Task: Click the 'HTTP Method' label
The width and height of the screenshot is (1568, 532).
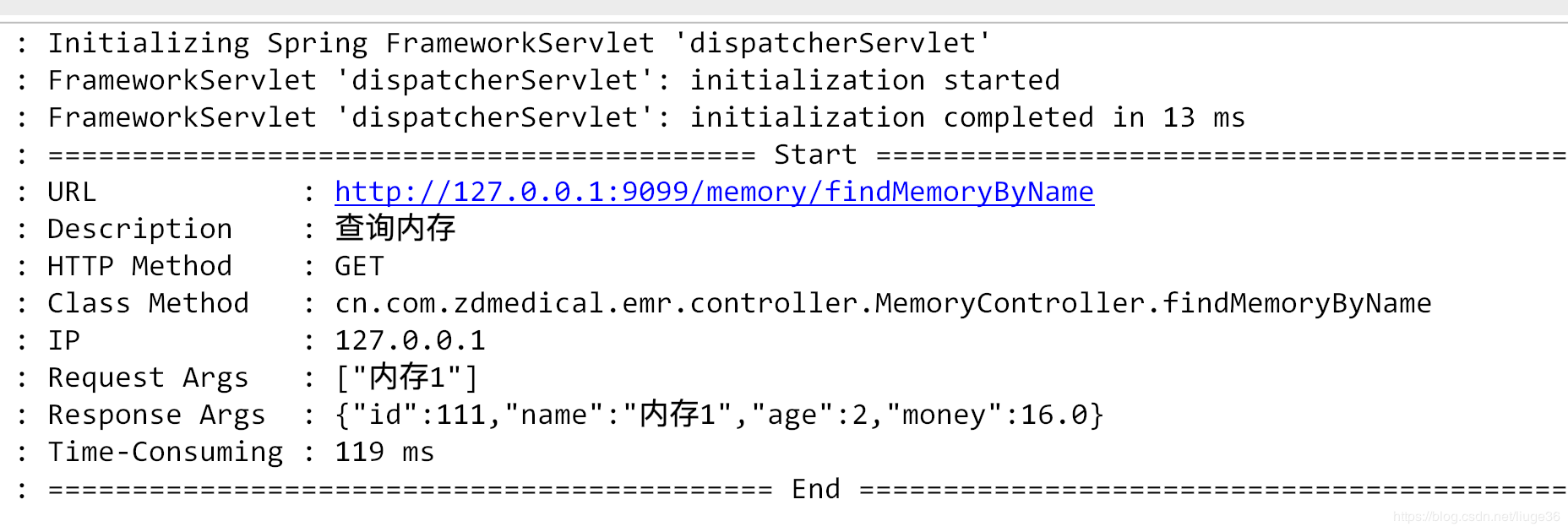Action: coord(139,266)
